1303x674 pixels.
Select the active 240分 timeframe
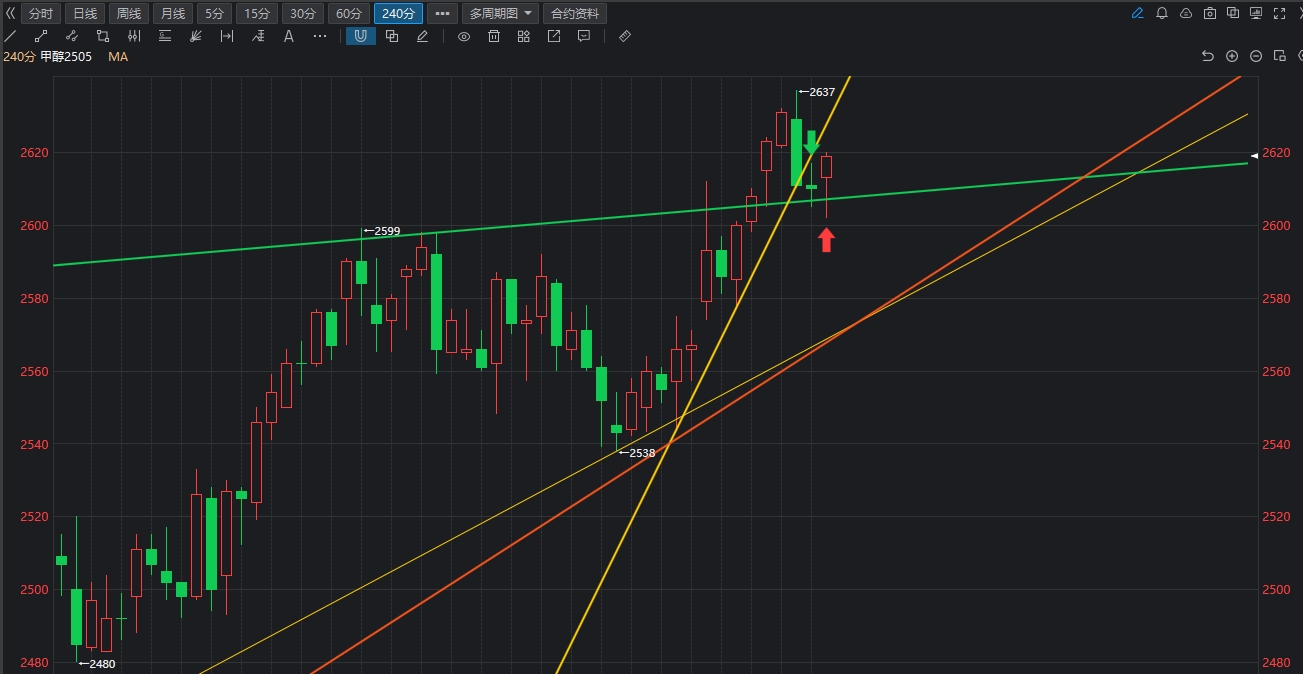(398, 14)
